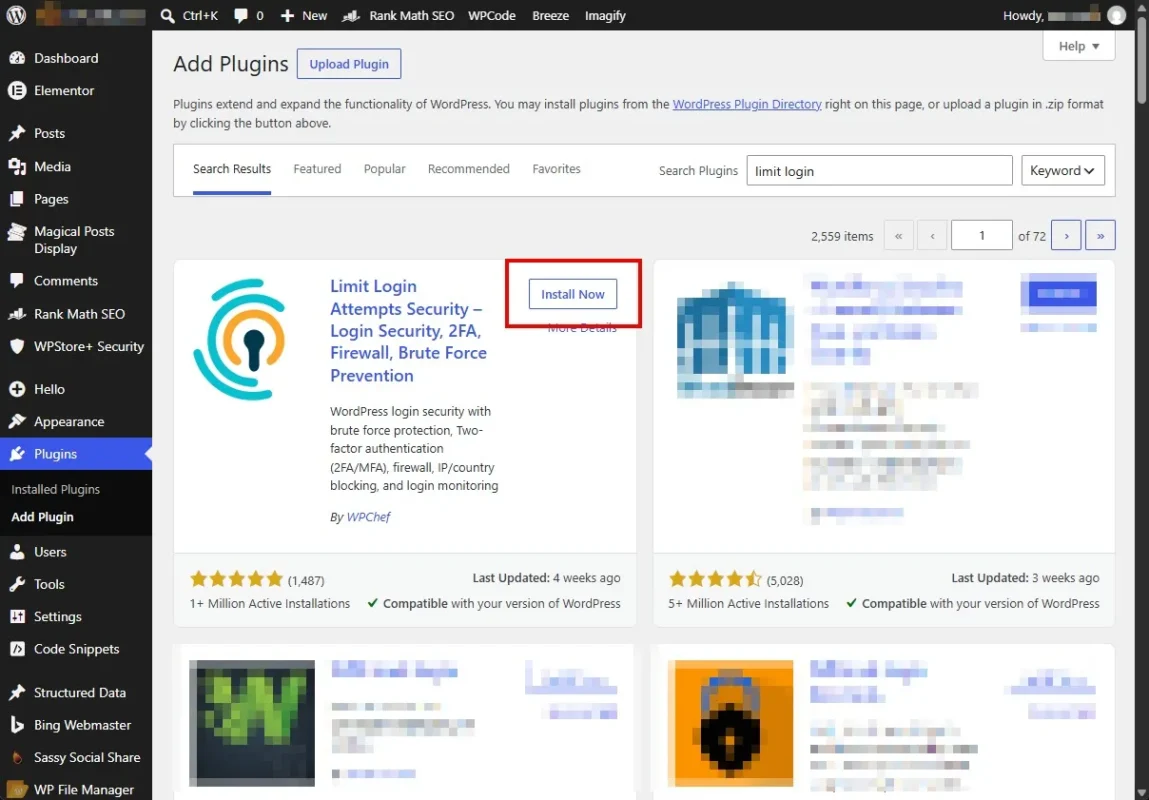Click the Bing Webmaster icon
This screenshot has height=800, width=1149.
tap(17, 725)
